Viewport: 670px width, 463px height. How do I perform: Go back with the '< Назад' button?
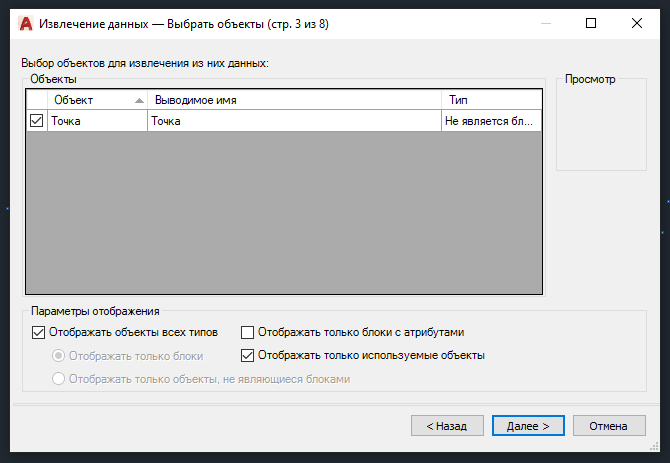440,425
